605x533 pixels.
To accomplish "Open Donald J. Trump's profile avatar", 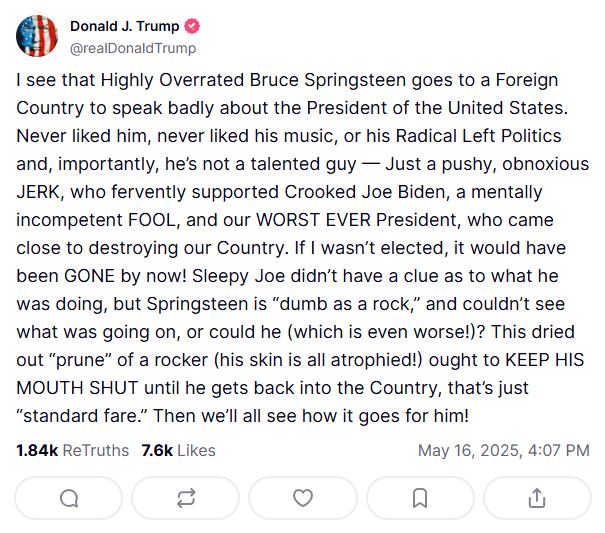I will (x=37, y=36).
